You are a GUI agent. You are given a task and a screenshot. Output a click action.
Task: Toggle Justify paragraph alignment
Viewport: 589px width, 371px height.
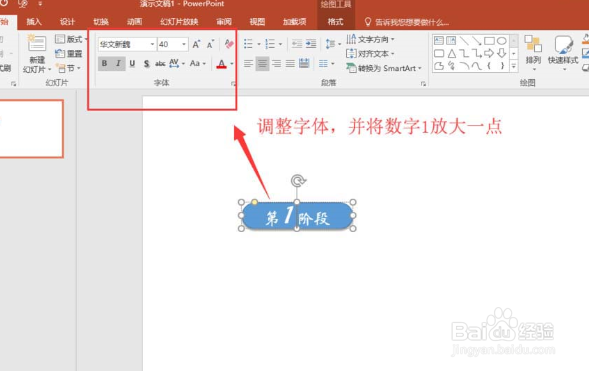290,63
